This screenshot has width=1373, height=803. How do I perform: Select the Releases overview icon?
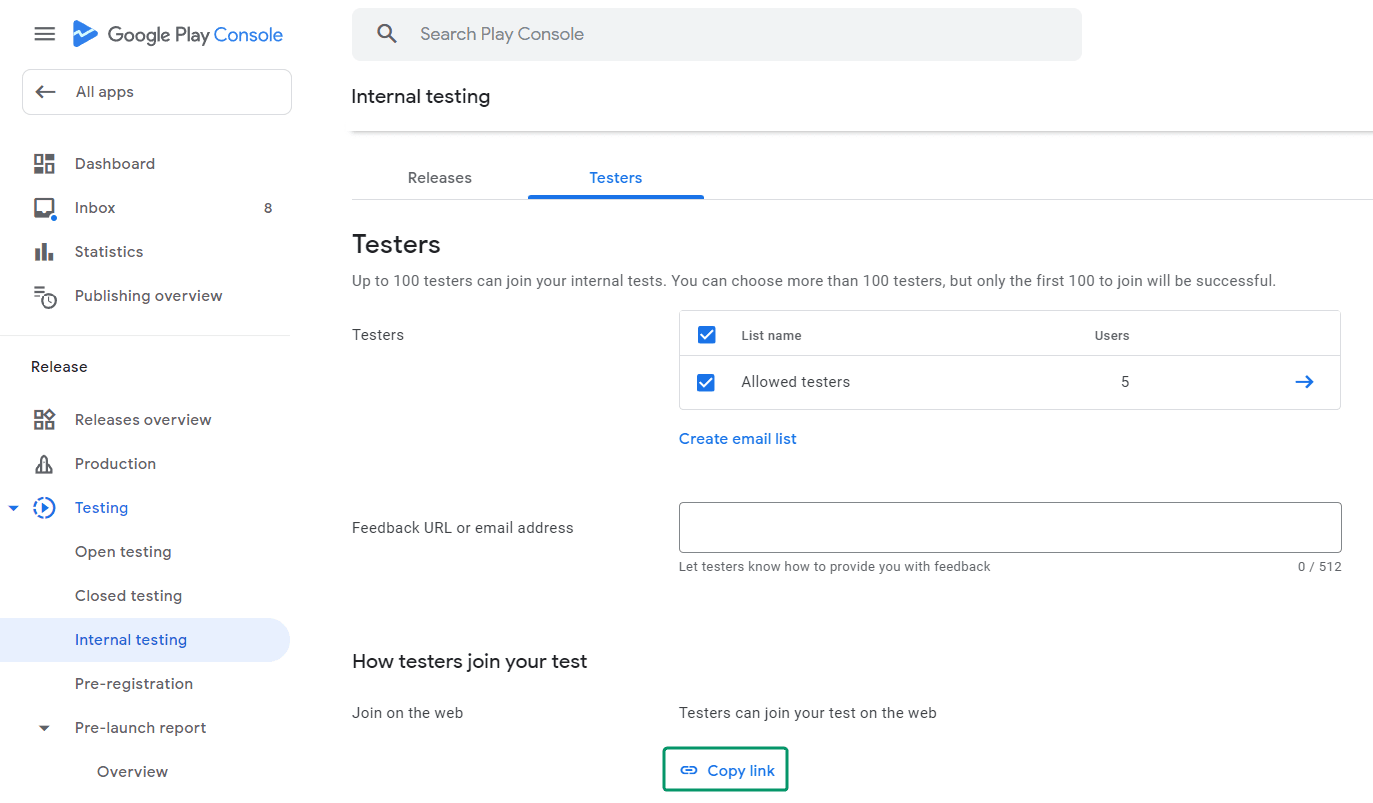(x=44, y=419)
